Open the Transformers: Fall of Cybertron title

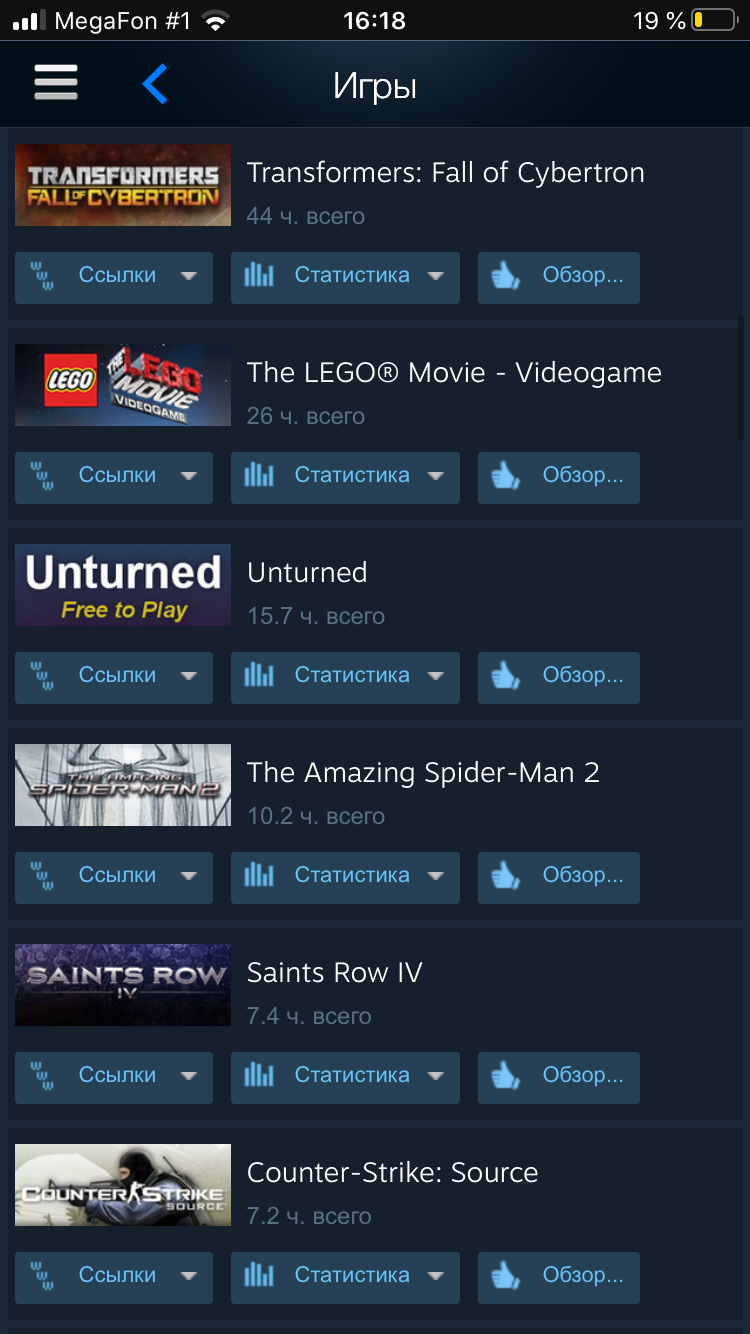[446, 173]
